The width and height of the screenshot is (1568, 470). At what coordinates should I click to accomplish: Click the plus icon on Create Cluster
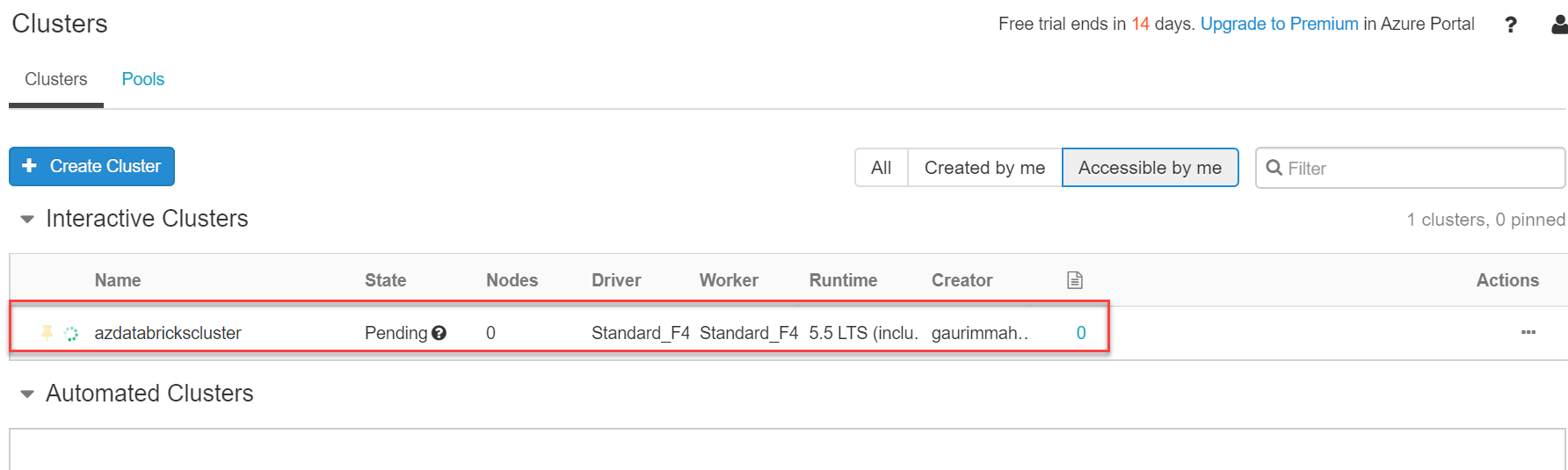click(29, 165)
